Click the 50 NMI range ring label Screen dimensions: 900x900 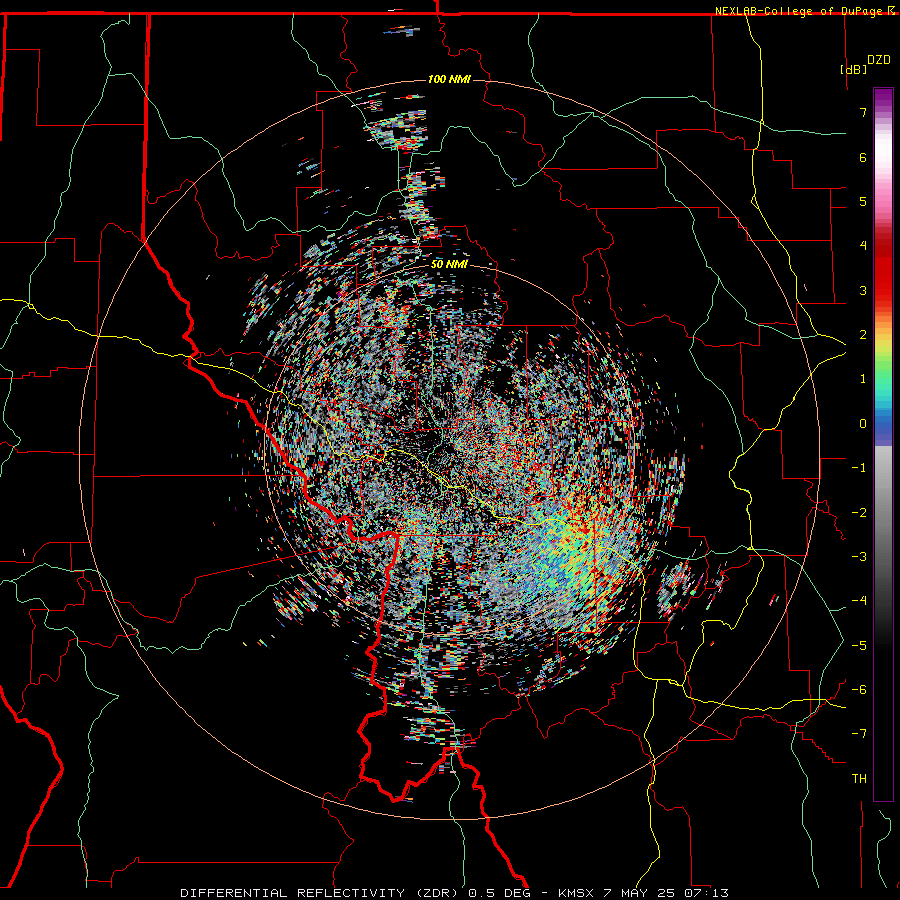pos(449,265)
